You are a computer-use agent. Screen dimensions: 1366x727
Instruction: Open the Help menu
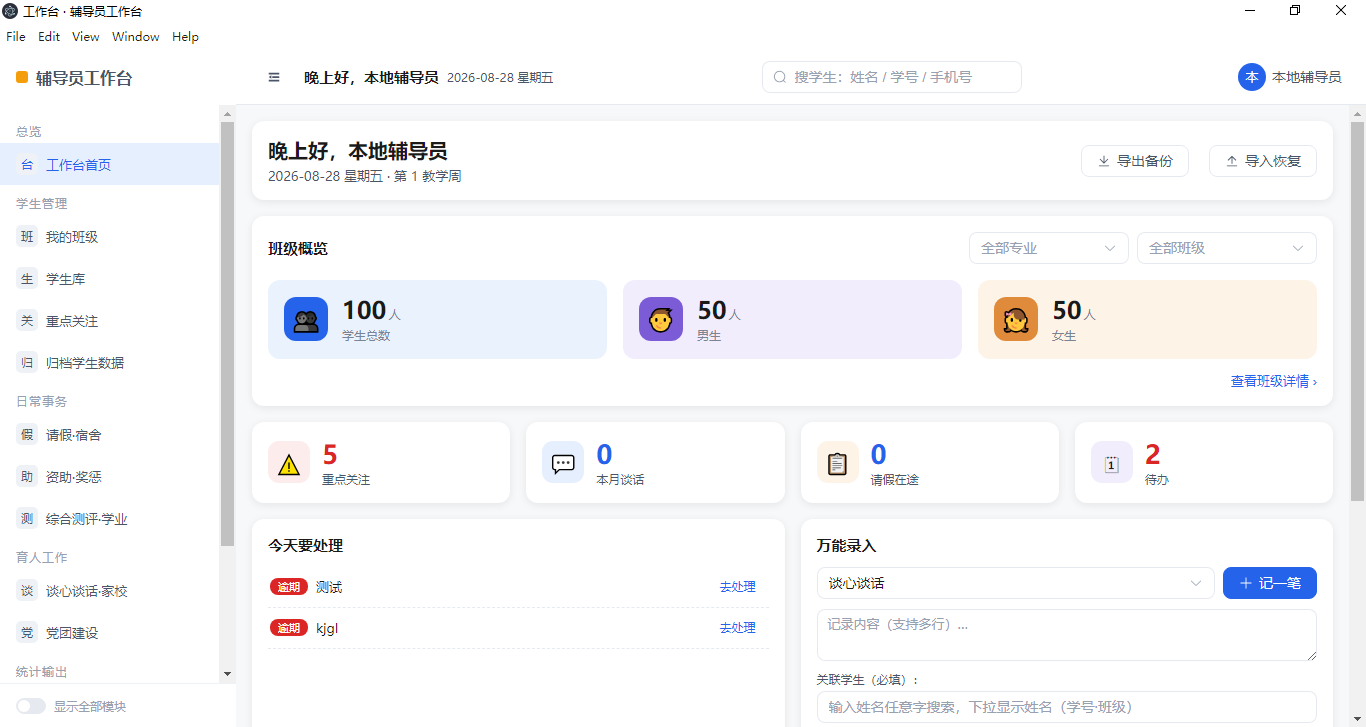pyautogui.click(x=185, y=37)
